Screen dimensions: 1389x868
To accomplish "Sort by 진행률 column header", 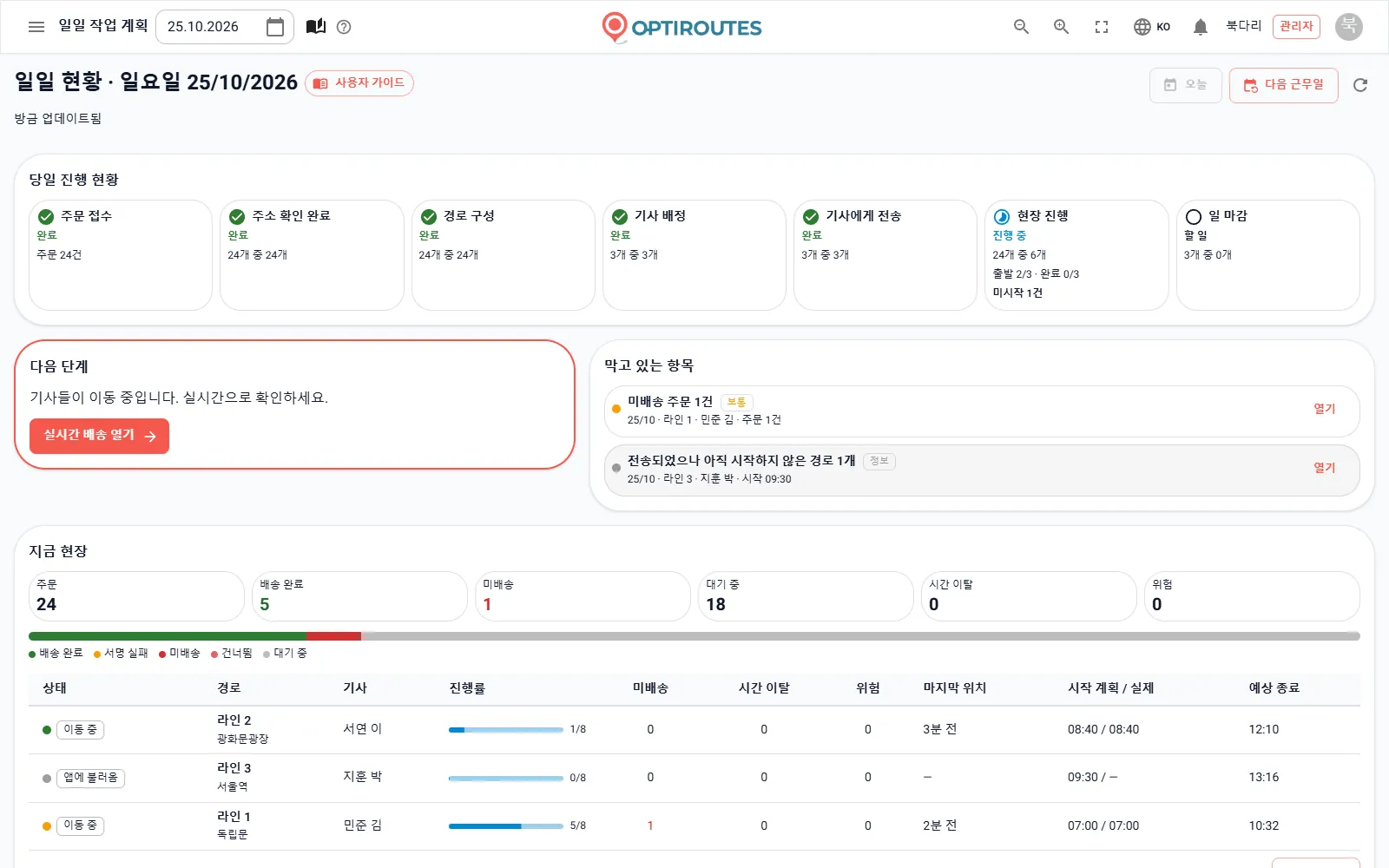I will click(467, 688).
